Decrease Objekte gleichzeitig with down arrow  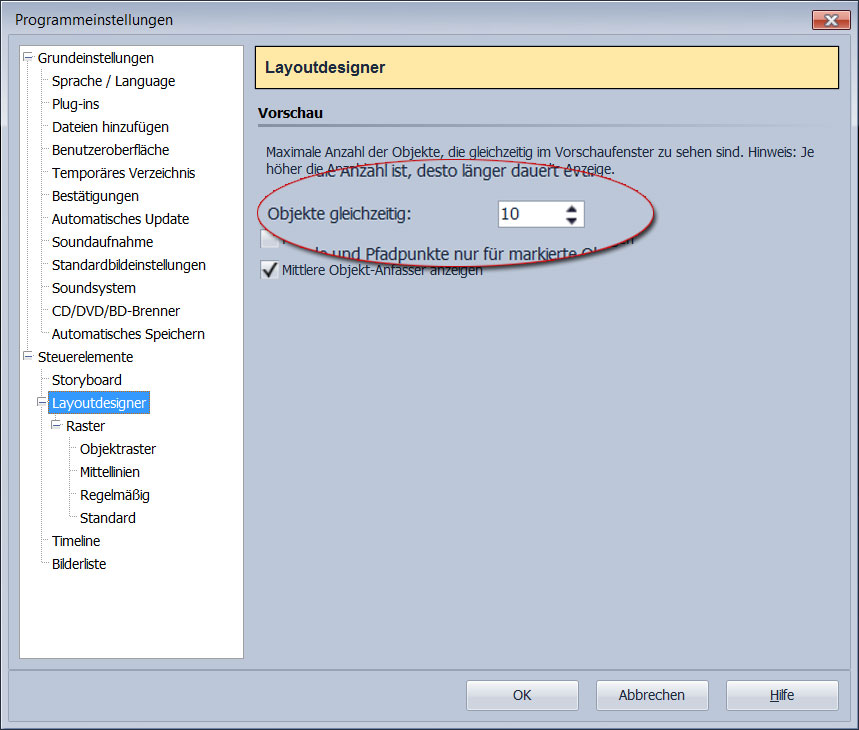click(571, 220)
